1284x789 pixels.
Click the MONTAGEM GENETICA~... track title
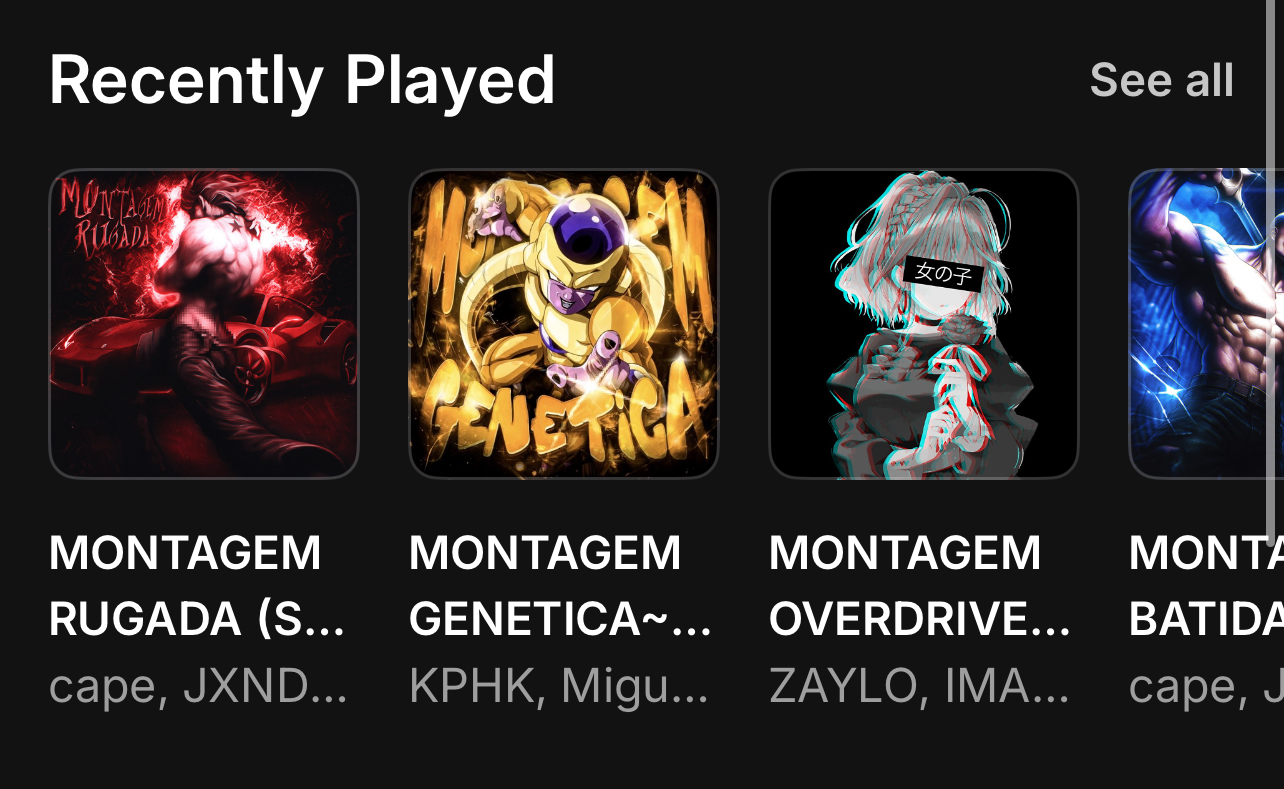[560, 586]
